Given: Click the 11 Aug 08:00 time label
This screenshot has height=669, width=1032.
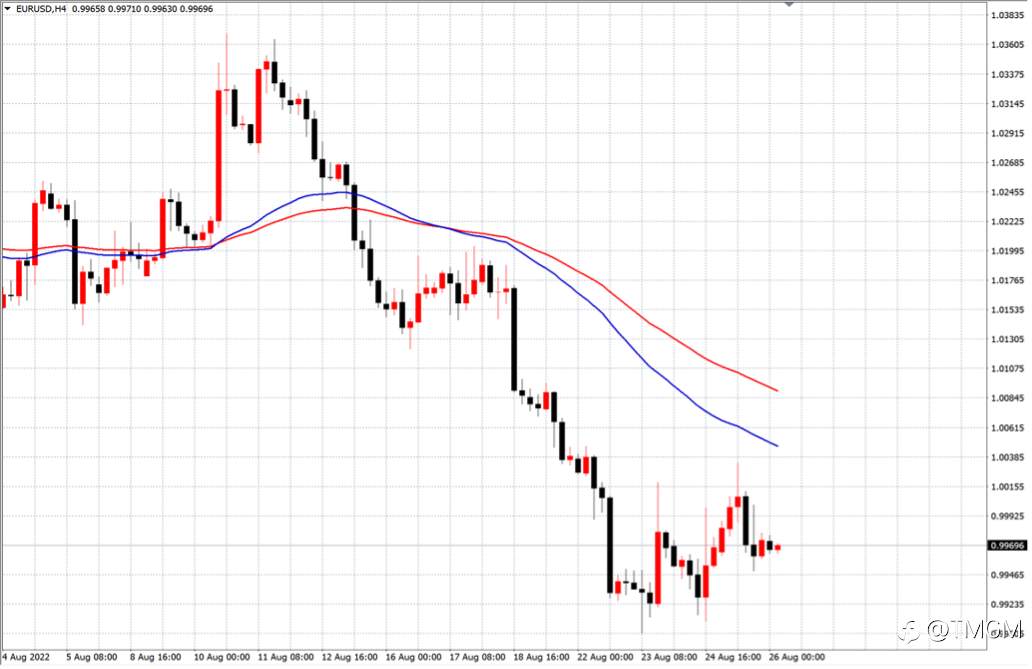Looking at the screenshot, I should coord(286,657).
